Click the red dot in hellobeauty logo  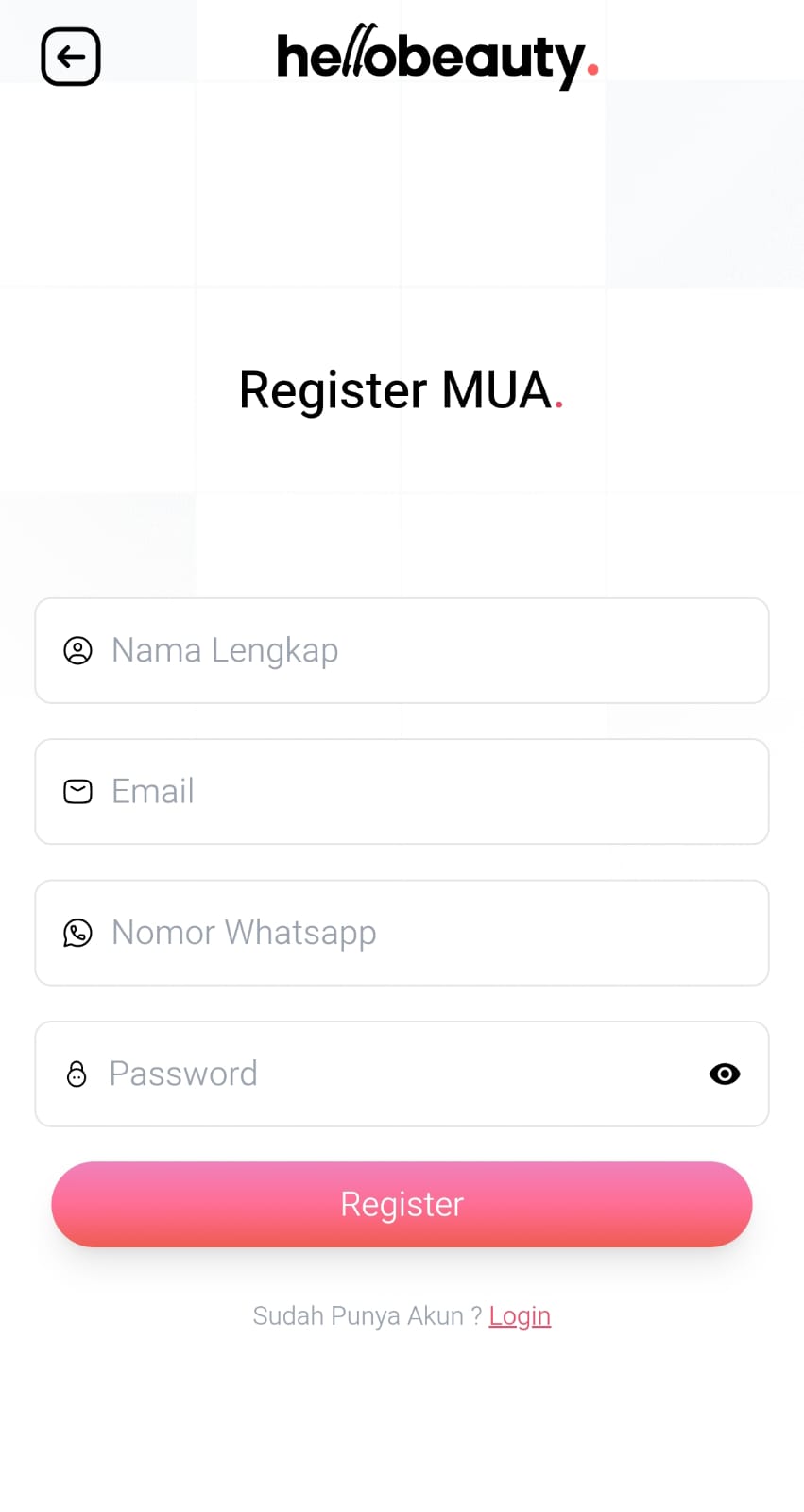(592, 68)
